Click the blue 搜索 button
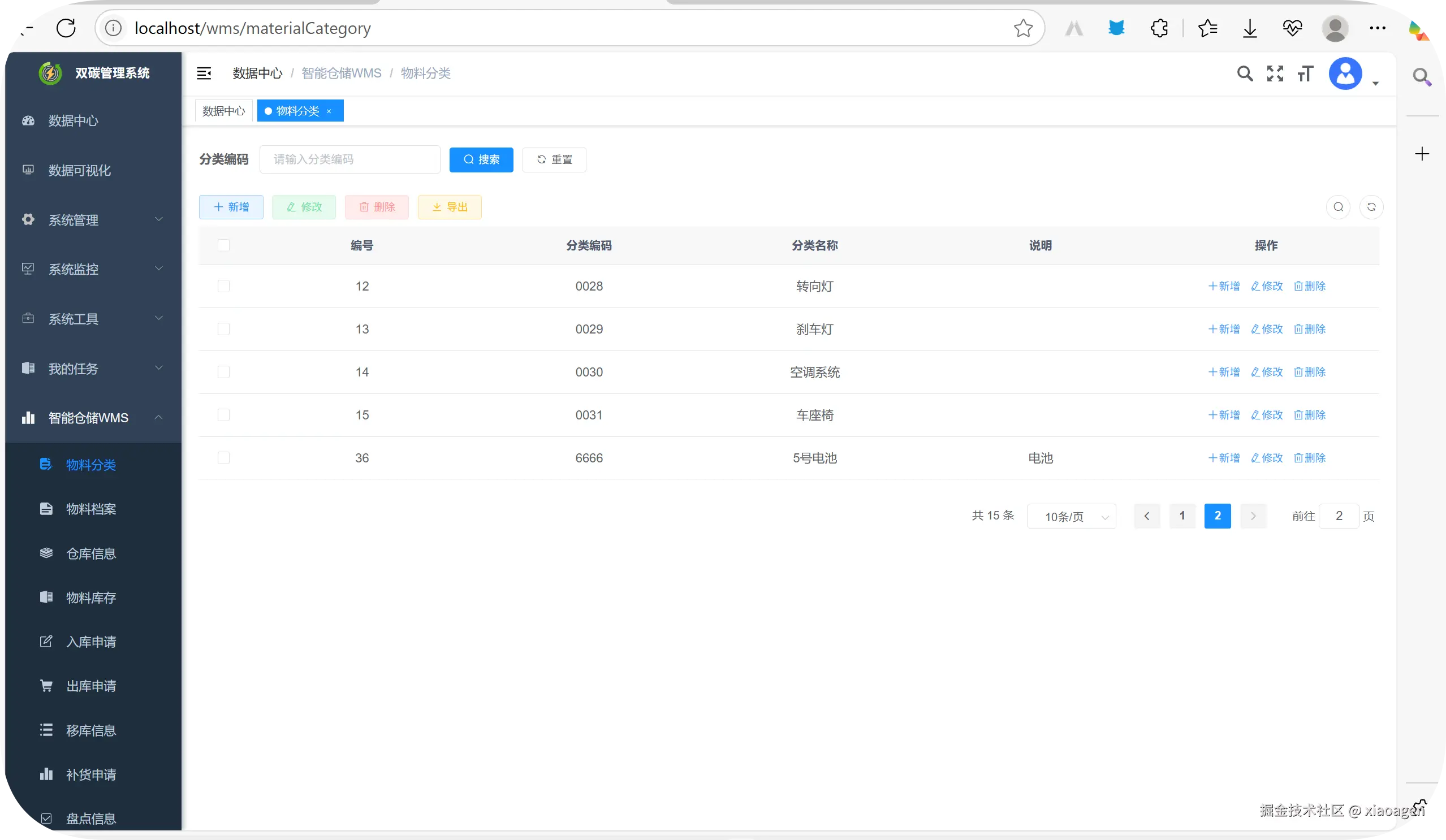Image resolution: width=1446 pixels, height=840 pixels. tap(481, 159)
